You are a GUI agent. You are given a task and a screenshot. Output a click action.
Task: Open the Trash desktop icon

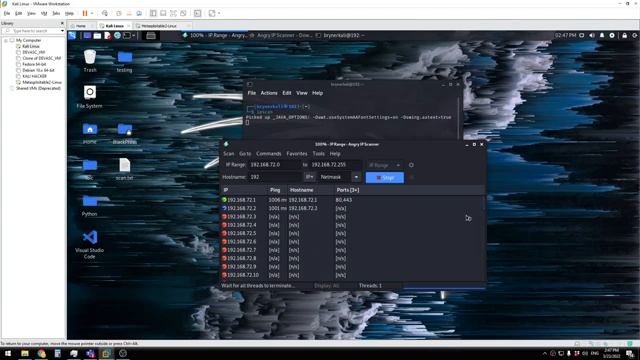tap(90, 61)
